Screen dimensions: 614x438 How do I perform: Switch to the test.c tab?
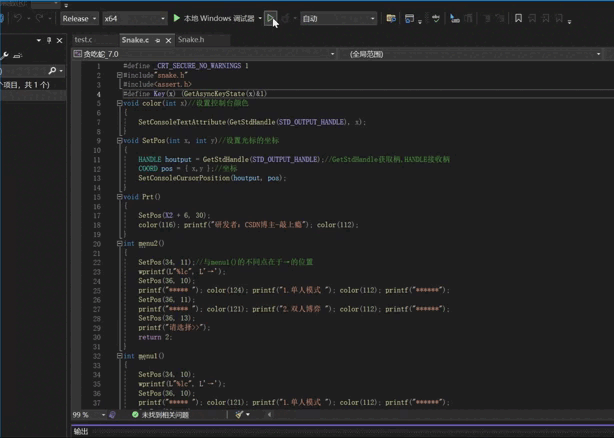[84, 40]
